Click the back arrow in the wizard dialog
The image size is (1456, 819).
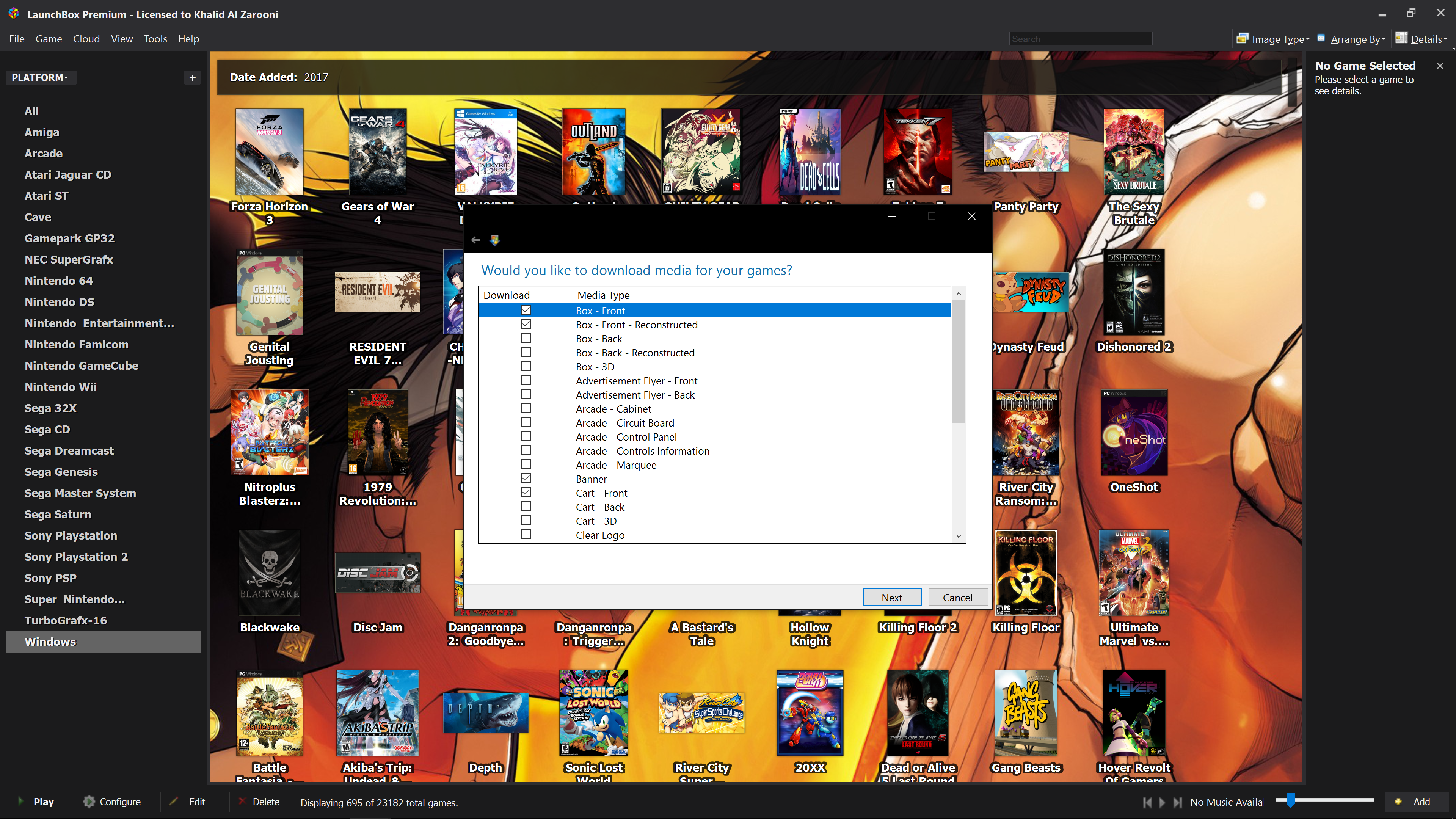pos(475,240)
